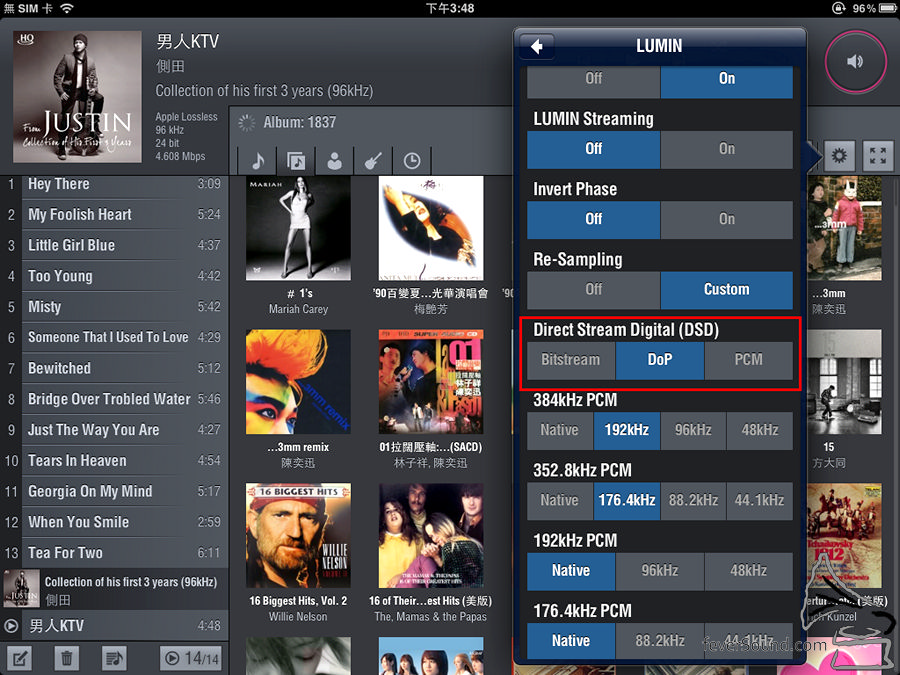Set 192kHz PCM to 48kHz
This screenshot has width=900, height=675.
click(748, 571)
